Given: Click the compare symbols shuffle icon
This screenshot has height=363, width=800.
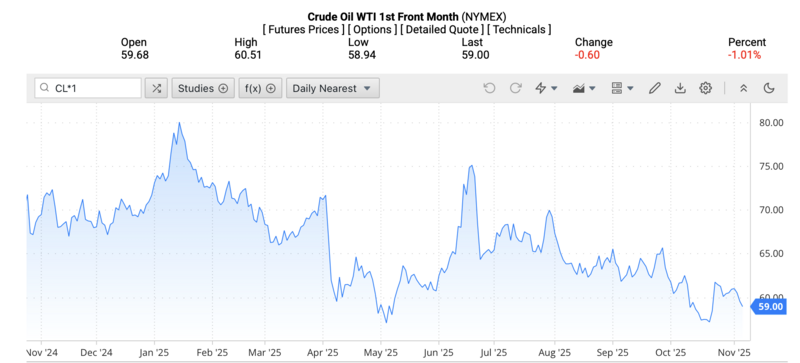Looking at the screenshot, I should [x=156, y=88].
